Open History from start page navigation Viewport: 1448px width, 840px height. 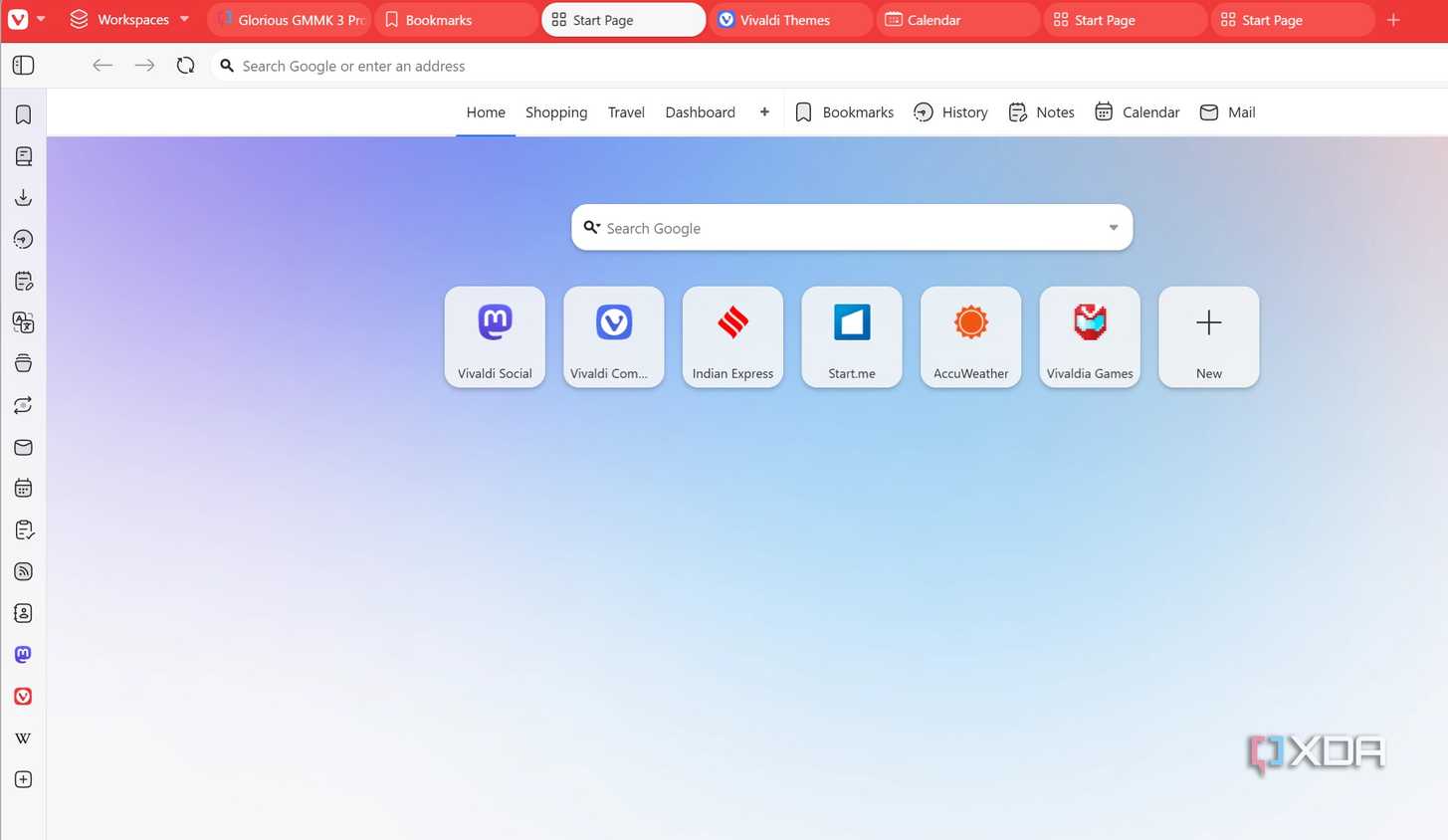(950, 112)
